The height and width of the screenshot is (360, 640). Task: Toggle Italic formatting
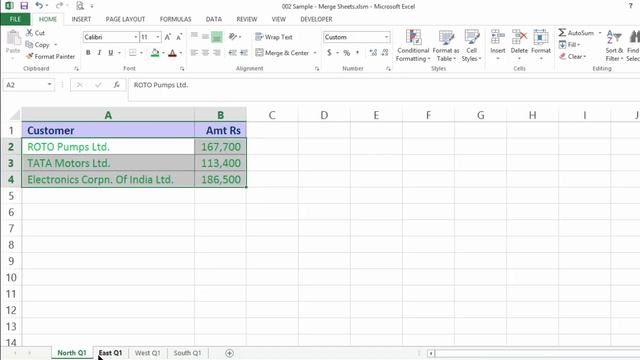(99, 53)
